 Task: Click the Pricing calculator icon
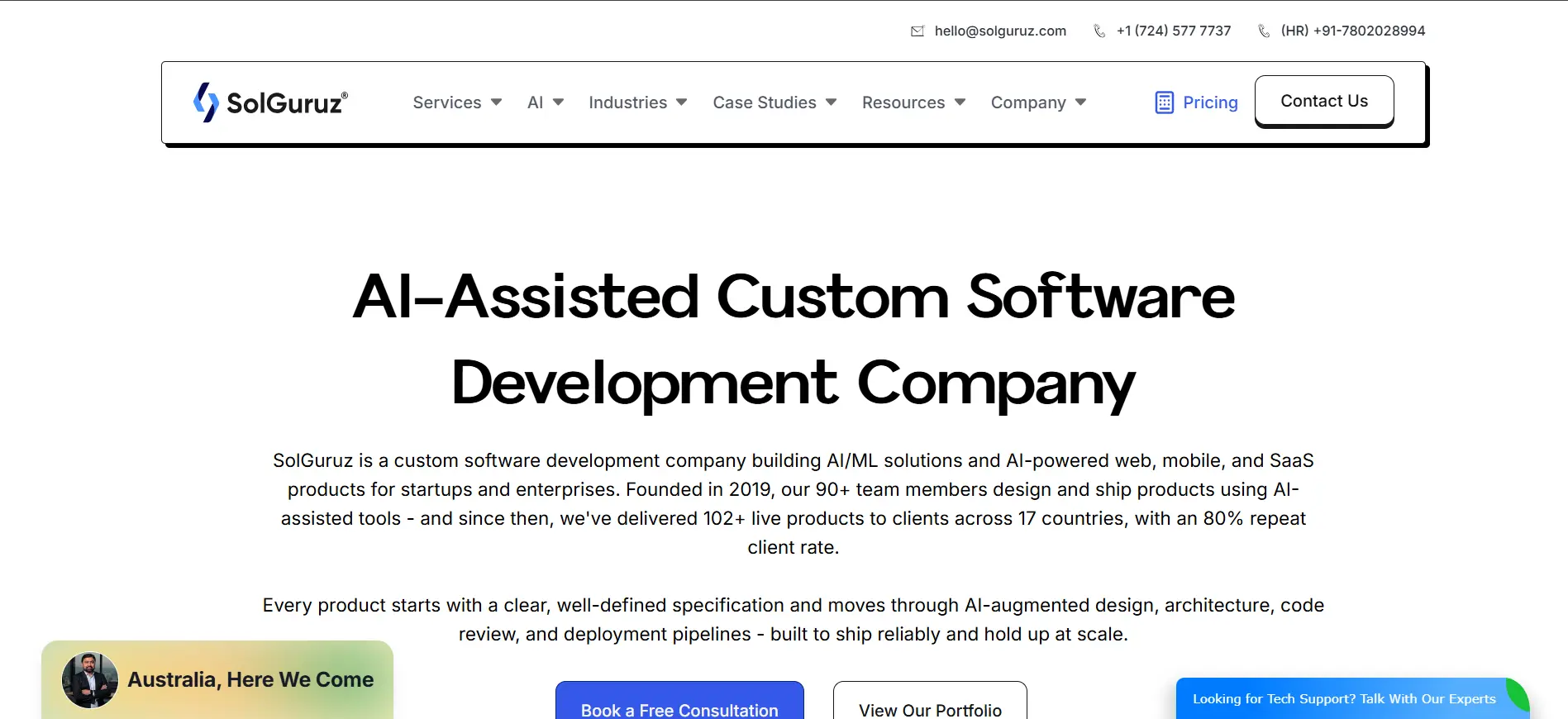click(1164, 102)
